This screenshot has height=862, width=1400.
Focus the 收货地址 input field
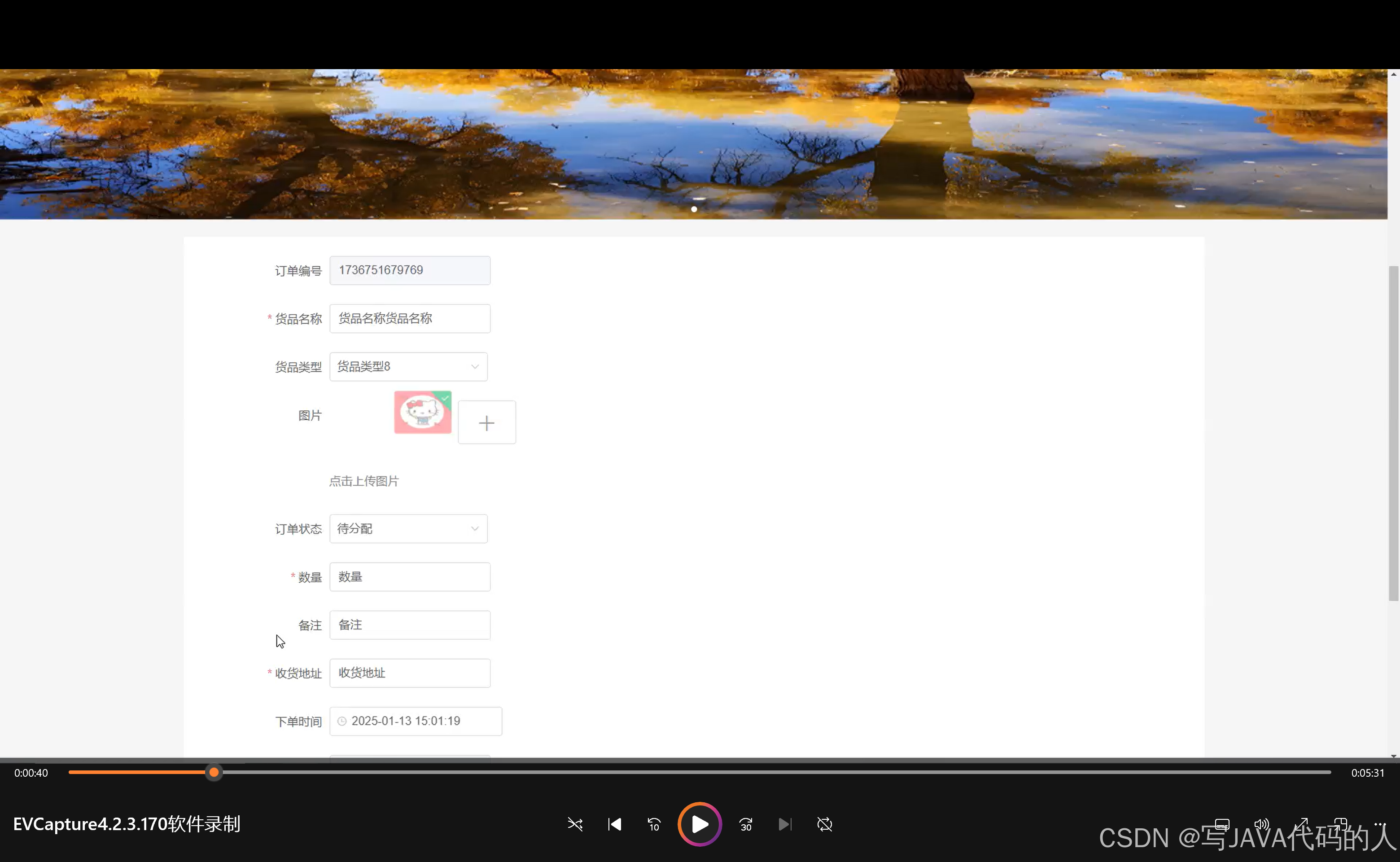point(410,673)
